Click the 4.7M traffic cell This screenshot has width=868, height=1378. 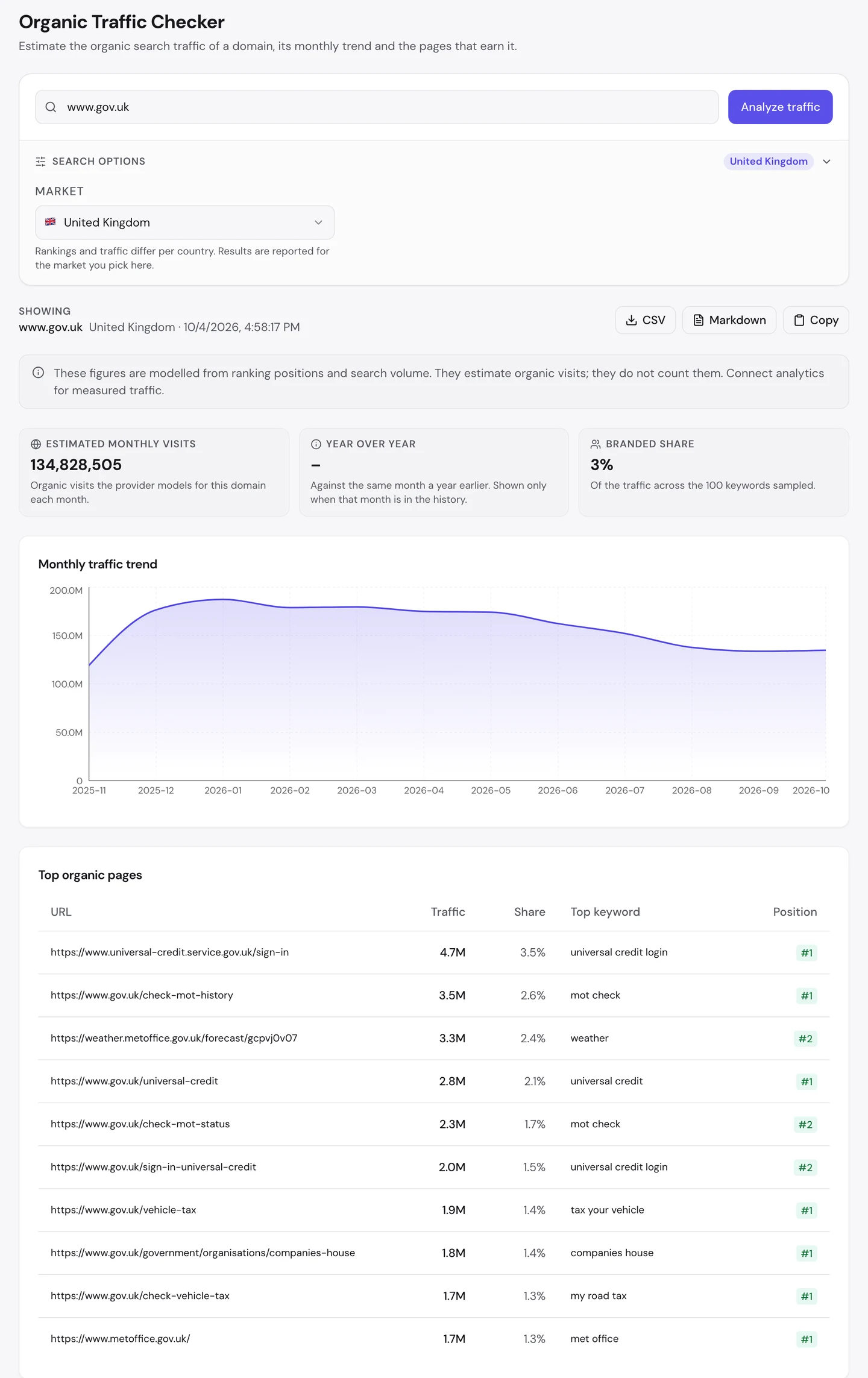(x=452, y=952)
